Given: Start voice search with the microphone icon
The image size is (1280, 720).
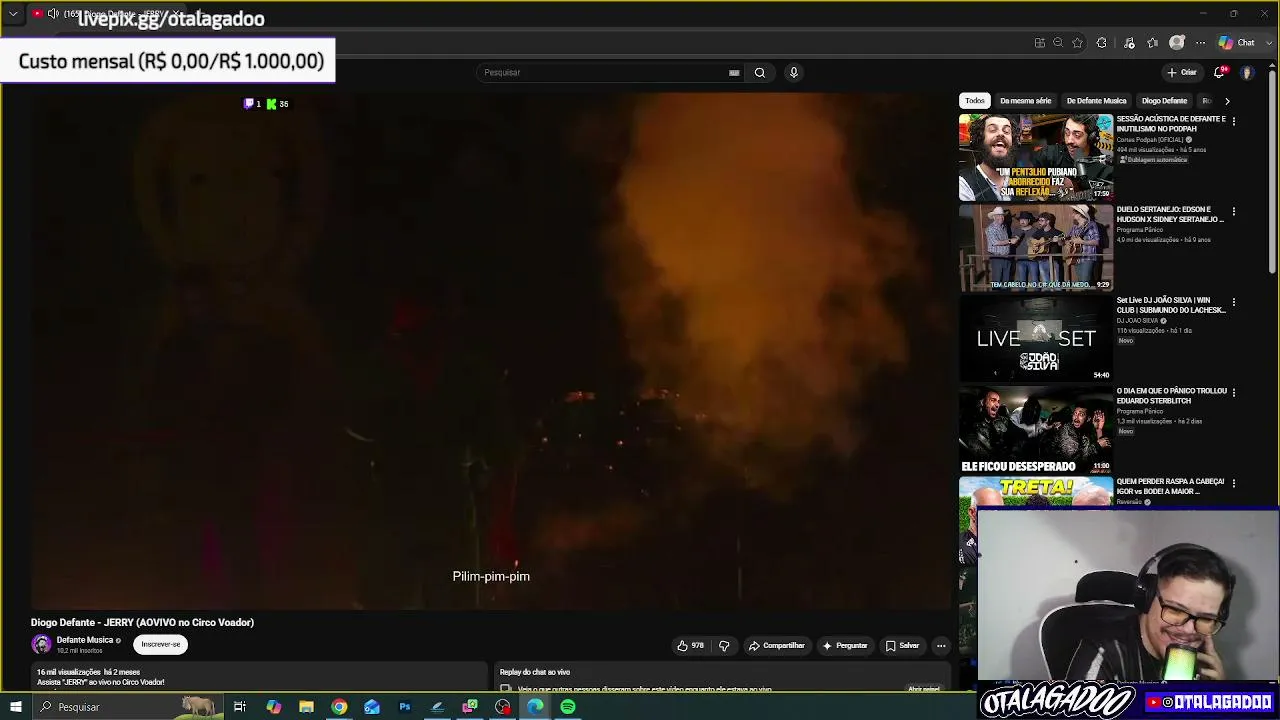Looking at the screenshot, I should click(x=794, y=72).
